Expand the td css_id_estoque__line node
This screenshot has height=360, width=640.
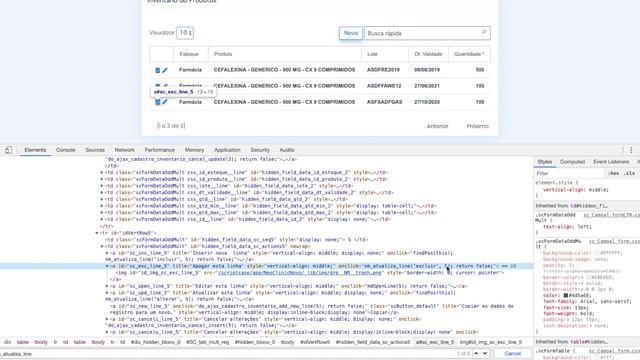pos(102,173)
